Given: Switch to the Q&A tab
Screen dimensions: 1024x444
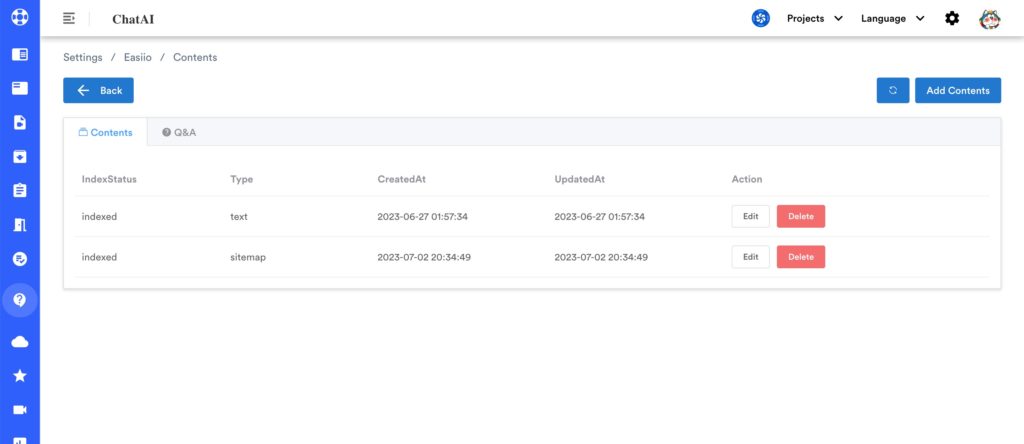Looking at the screenshot, I should tap(179, 132).
